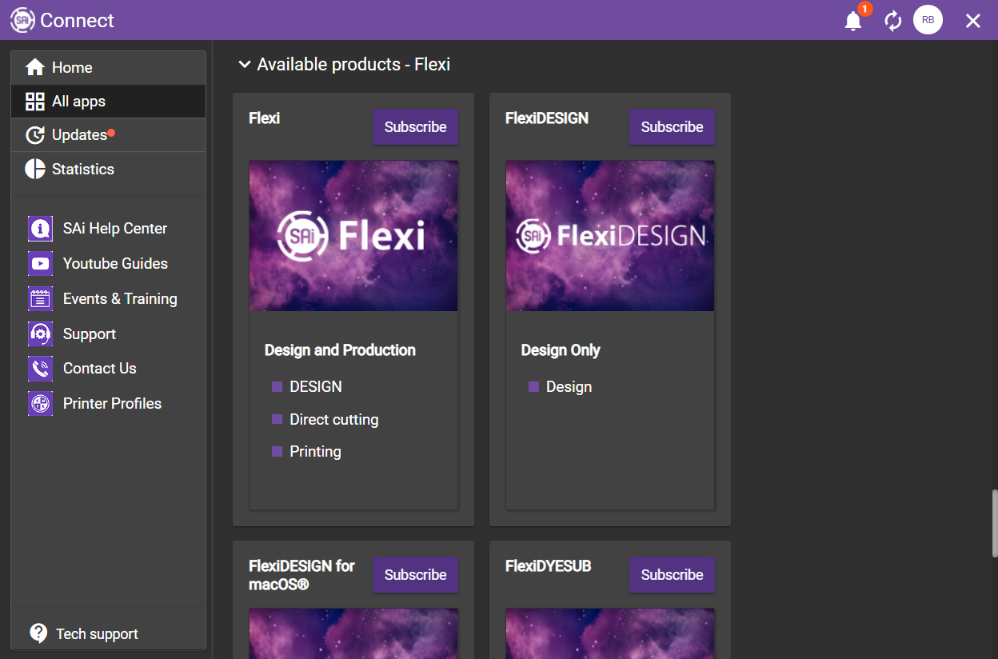This screenshot has height=659, width=998.
Task: Select the Support camera icon
Action: pyautogui.click(x=39, y=333)
